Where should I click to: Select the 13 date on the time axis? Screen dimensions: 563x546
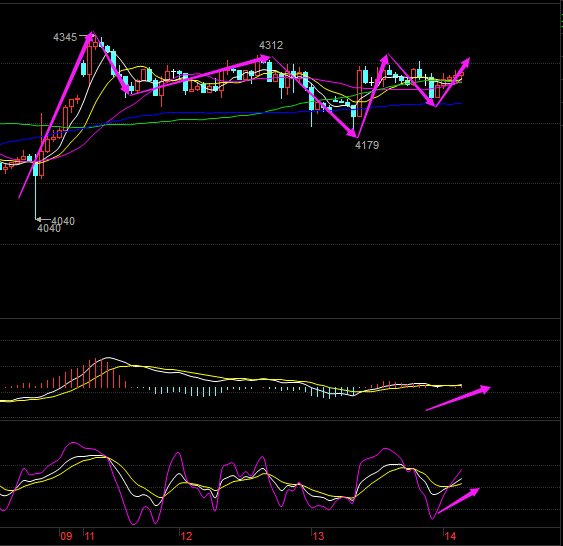click(318, 536)
